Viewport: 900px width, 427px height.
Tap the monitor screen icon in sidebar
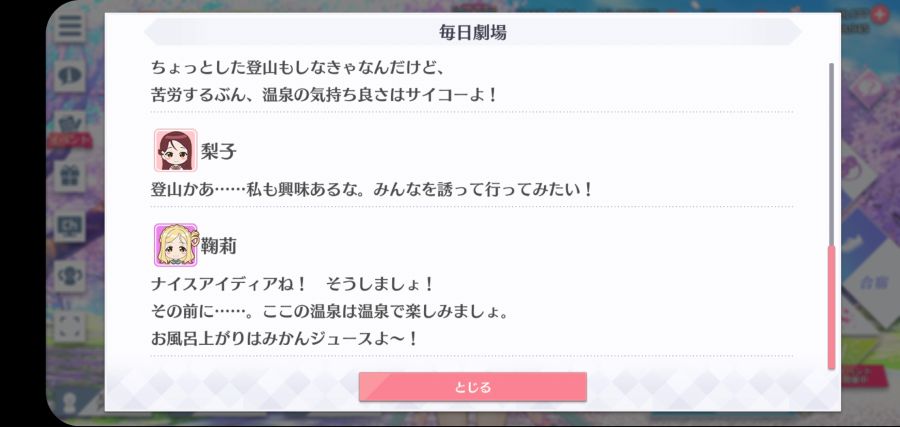click(70, 227)
